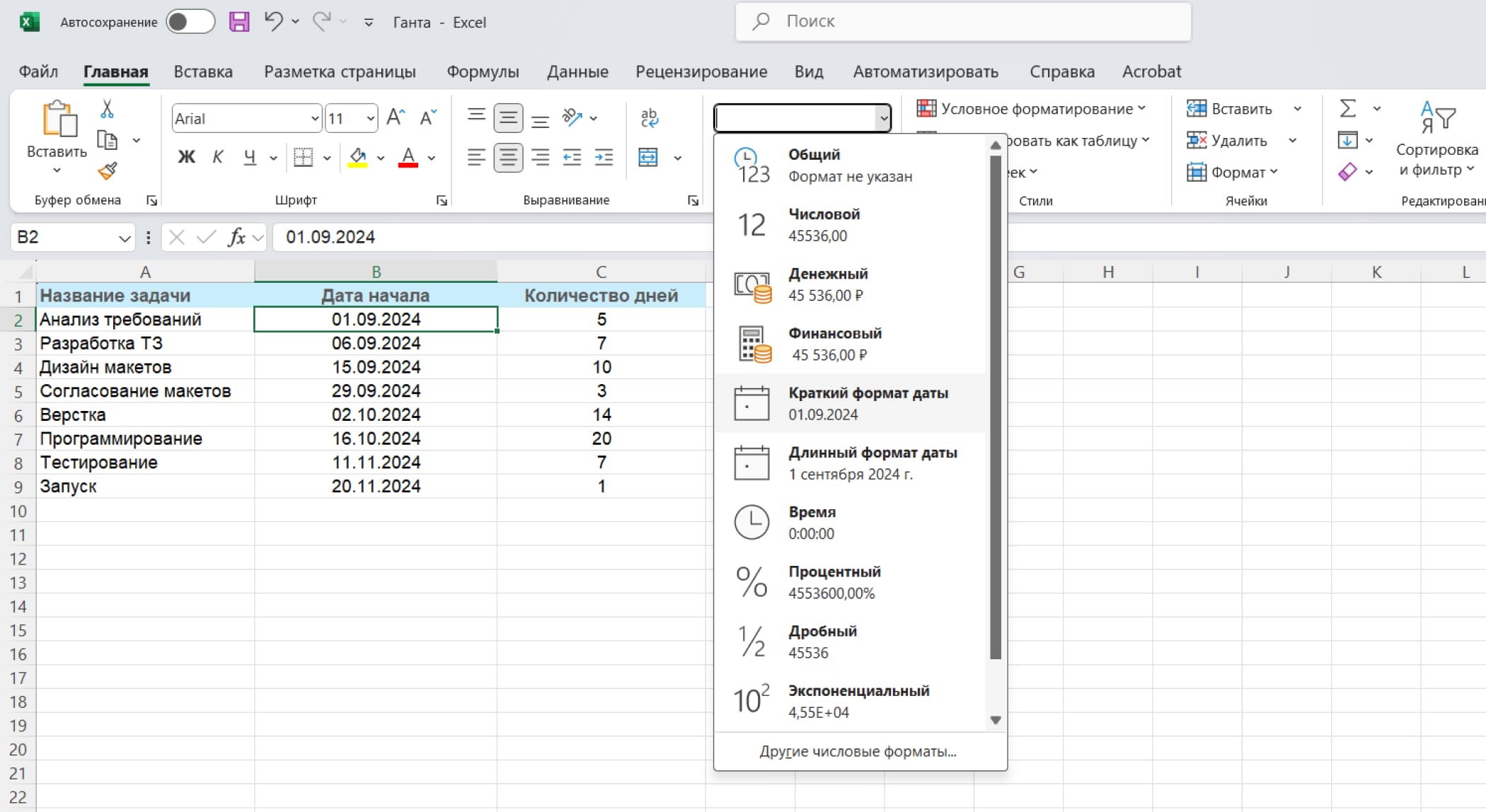Click the Format Painter brush icon
The width and height of the screenshot is (1486, 812).
coord(108,170)
